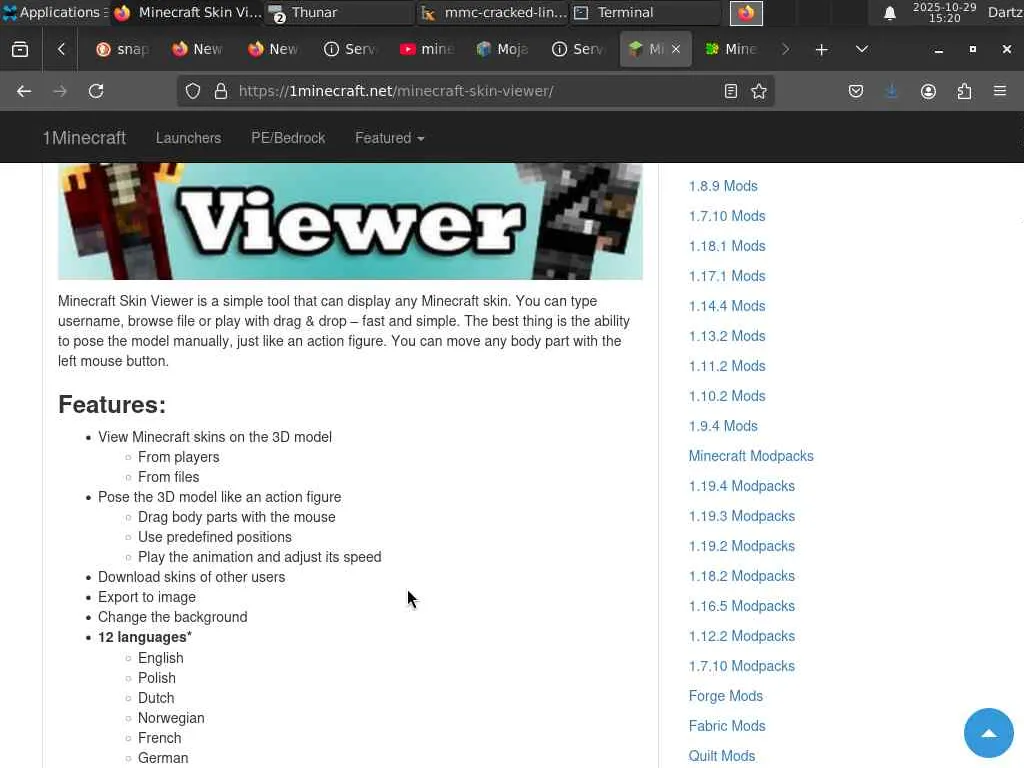Open the Forge Mods link
The image size is (1024, 768).
tap(726, 697)
